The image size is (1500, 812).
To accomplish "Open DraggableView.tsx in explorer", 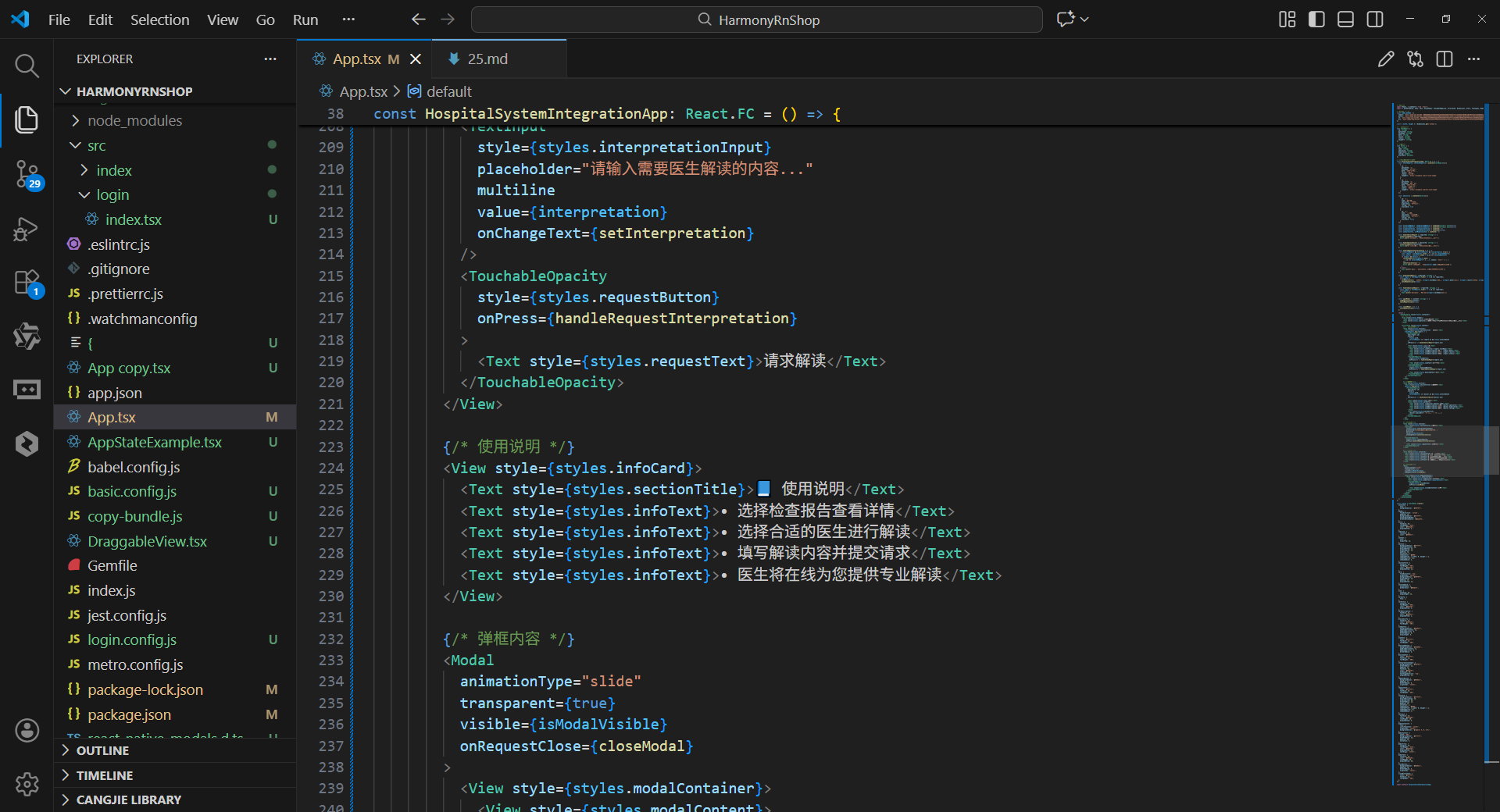I will point(175,541).
